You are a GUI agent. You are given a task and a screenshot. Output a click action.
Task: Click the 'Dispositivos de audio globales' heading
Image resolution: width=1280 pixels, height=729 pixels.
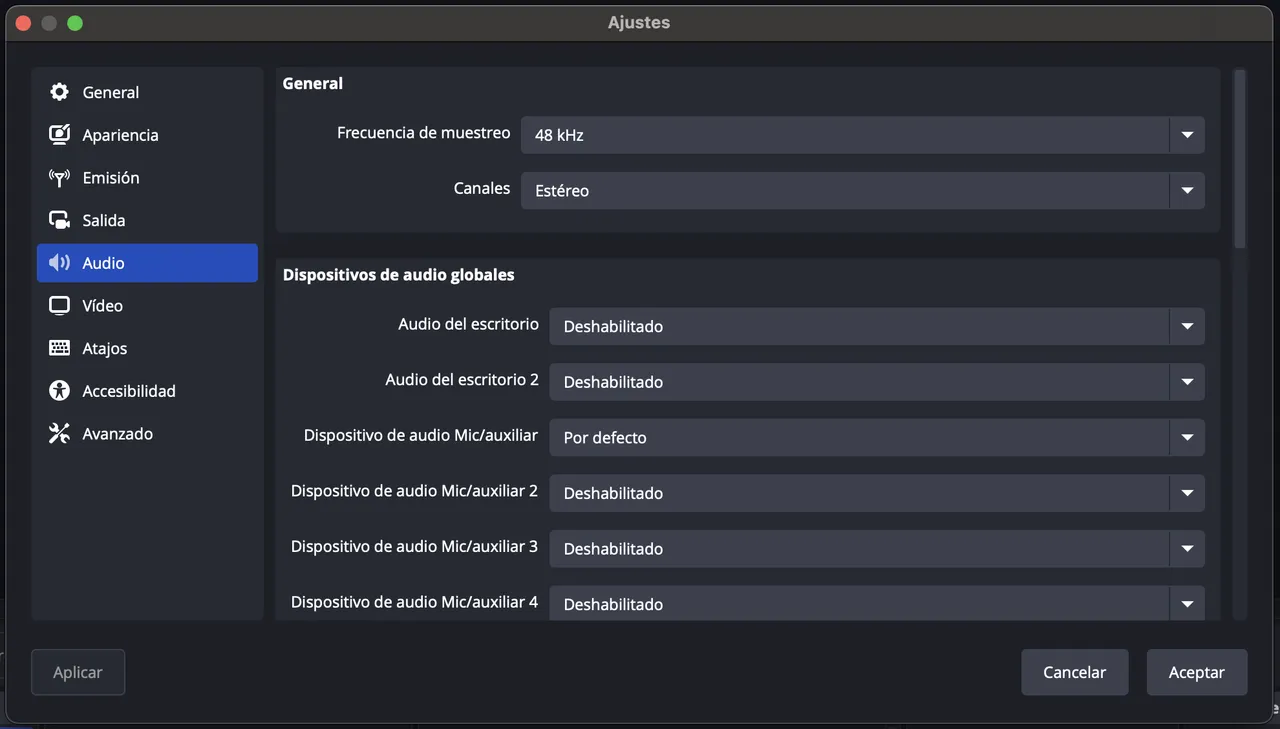pos(399,274)
